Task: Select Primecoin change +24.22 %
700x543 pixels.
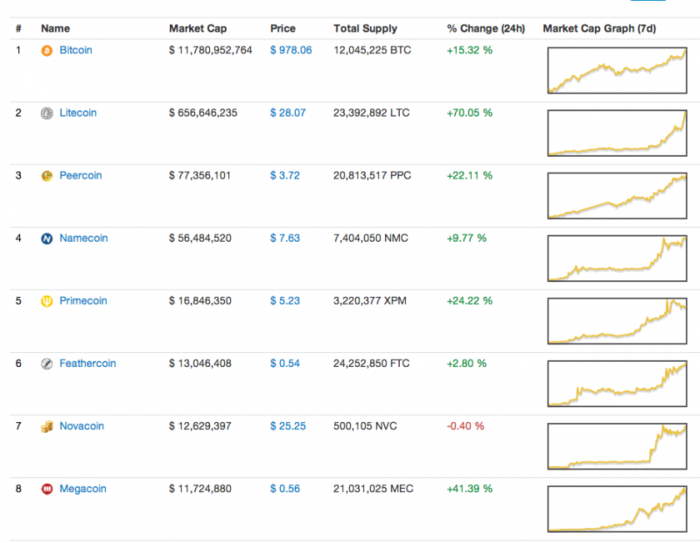Action: tap(470, 301)
